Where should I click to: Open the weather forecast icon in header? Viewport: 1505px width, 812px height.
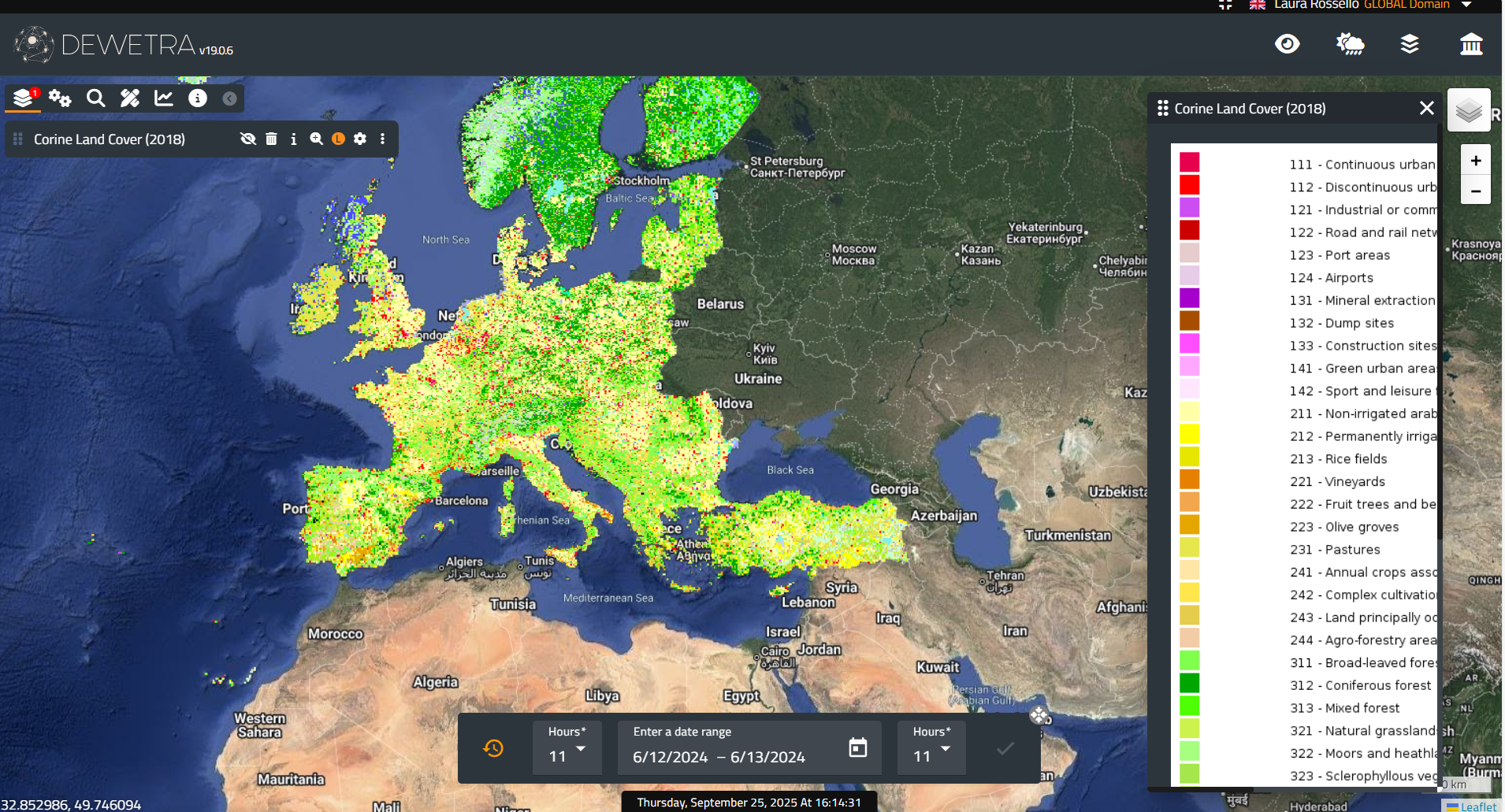[x=1350, y=44]
